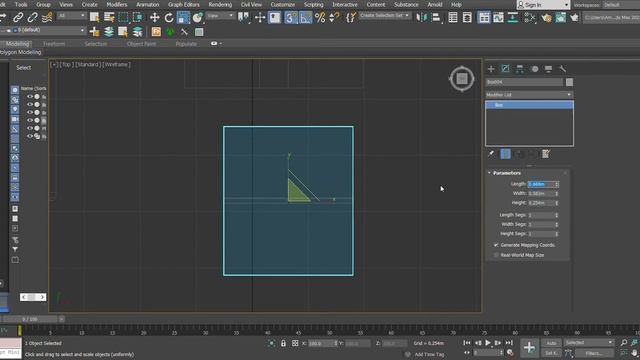Image resolution: width=640 pixels, height=360 pixels.
Task: Open the Modifiers menu
Action: pos(116,4)
